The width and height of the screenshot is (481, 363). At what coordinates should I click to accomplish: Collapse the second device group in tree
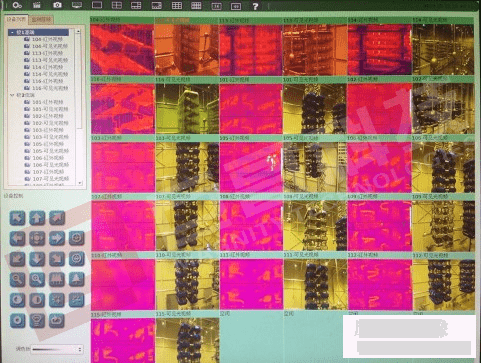(12, 95)
